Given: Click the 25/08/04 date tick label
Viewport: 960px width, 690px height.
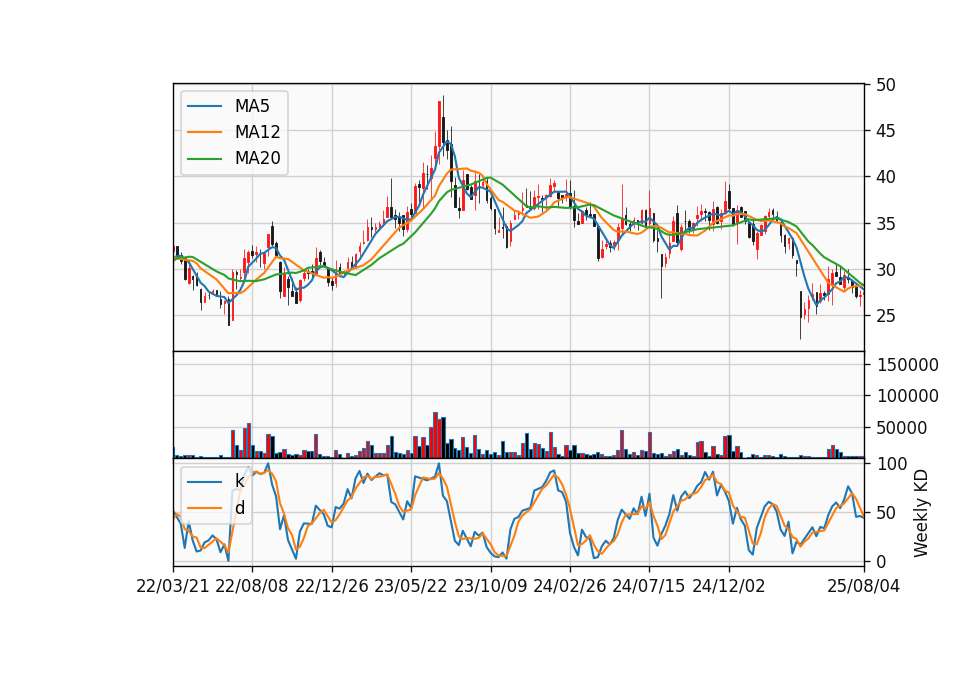Looking at the screenshot, I should [864, 586].
